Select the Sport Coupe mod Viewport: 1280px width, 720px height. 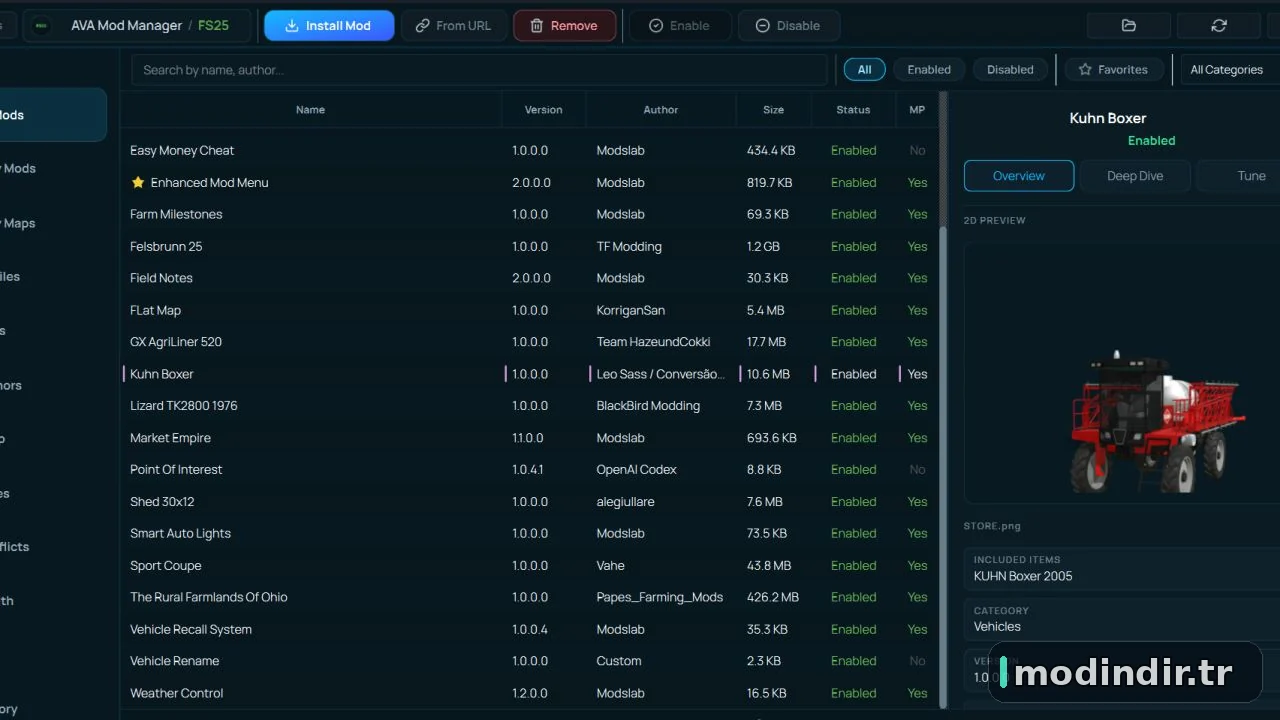click(x=166, y=566)
